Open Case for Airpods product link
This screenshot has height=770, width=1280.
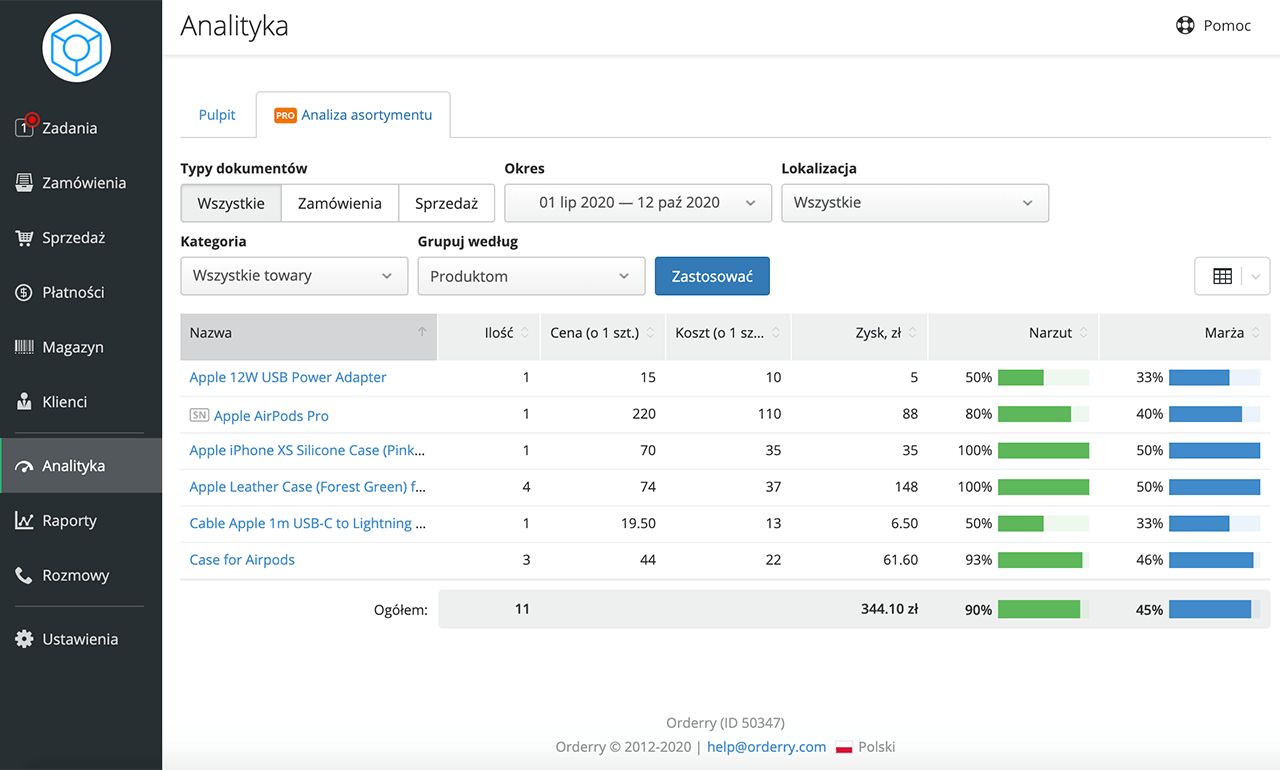click(242, 560)
